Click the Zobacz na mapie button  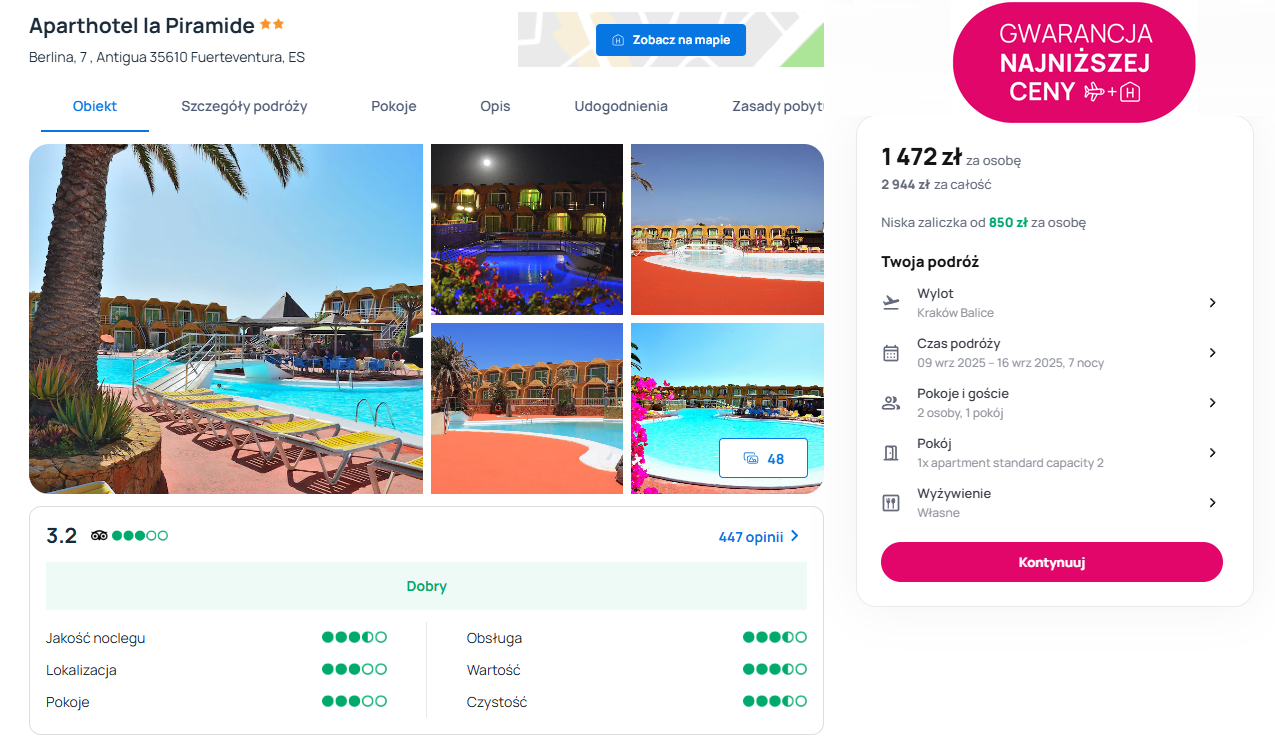point(671,40)
